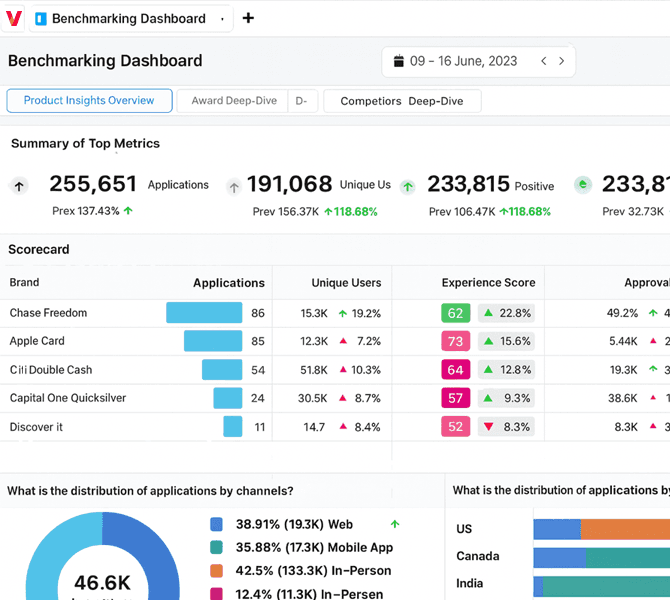The image size is (670, 600).
Task: Click the India row label in country chart
Action: pyautogui.click(x=470, y=583)
